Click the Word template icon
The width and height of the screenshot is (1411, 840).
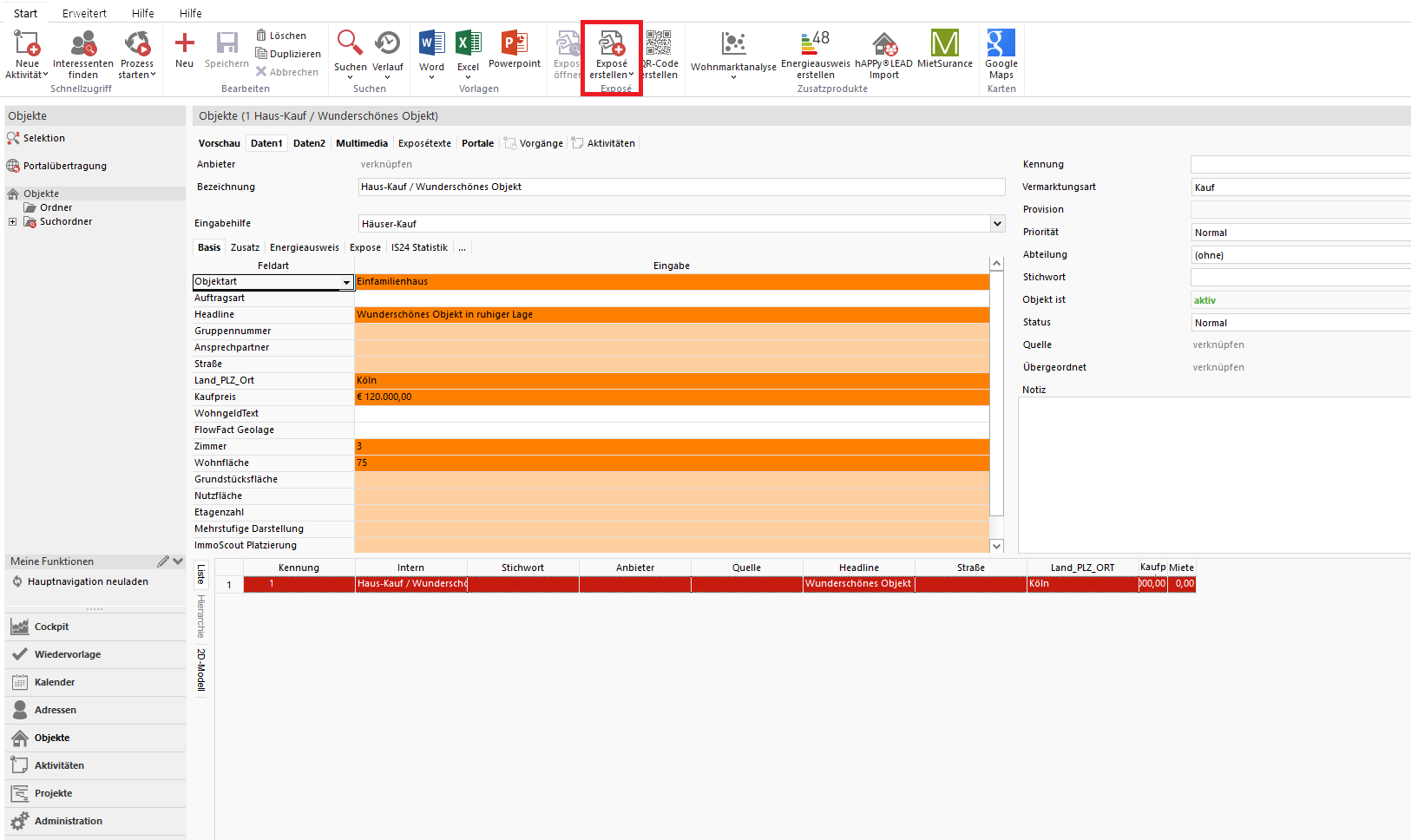[431, 43]
